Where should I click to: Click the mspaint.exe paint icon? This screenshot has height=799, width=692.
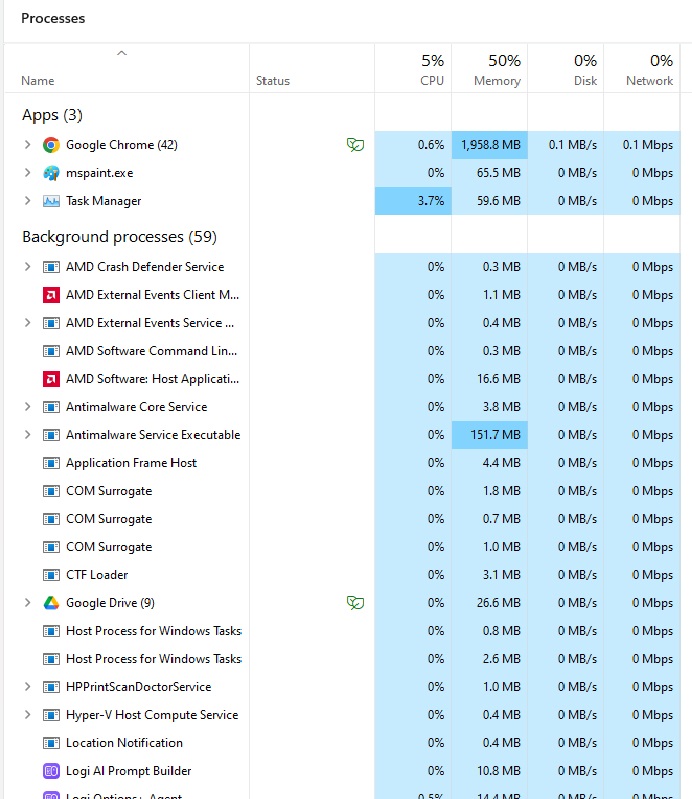[51, 173]
